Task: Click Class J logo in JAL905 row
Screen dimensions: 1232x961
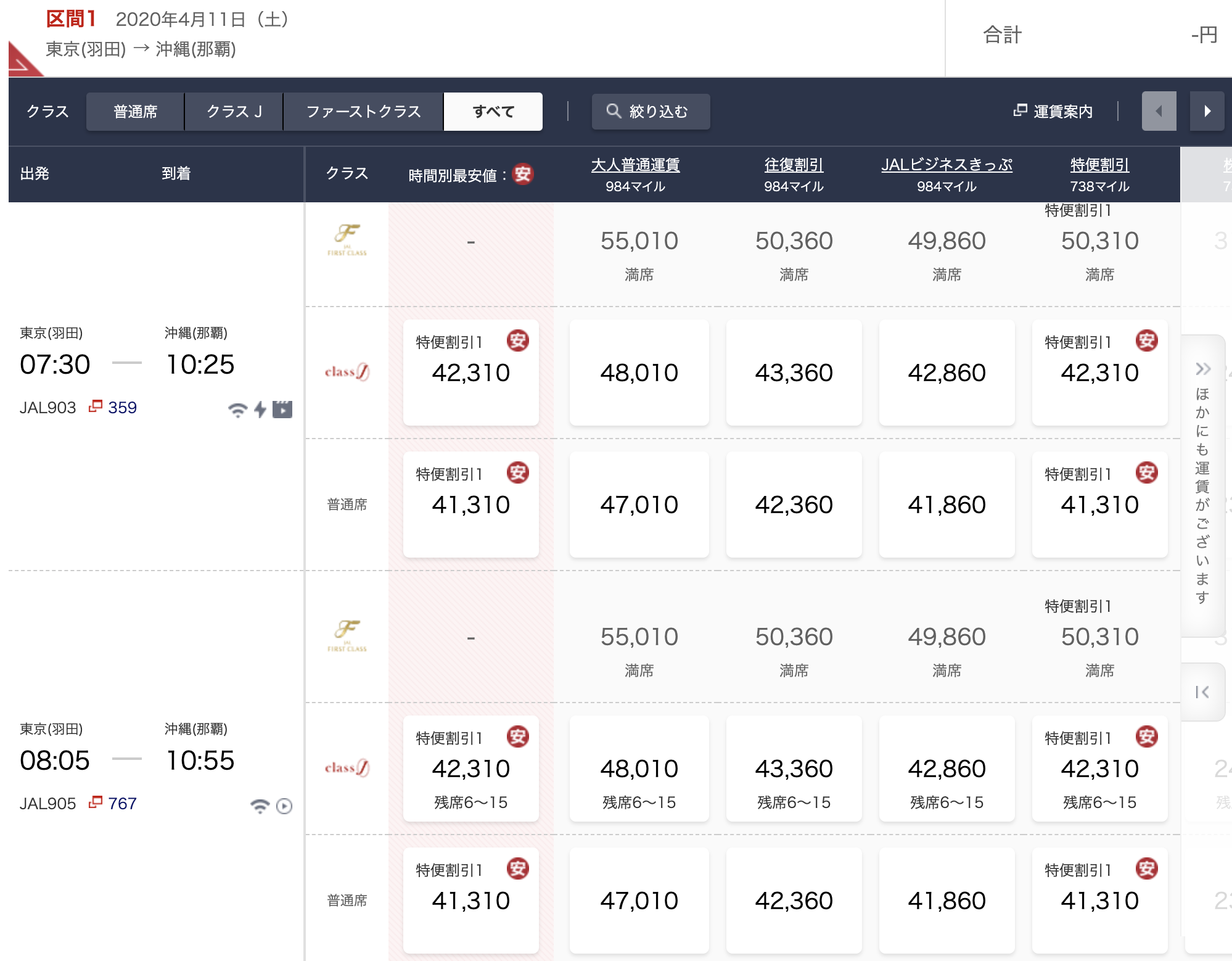Action: point(347,768)
